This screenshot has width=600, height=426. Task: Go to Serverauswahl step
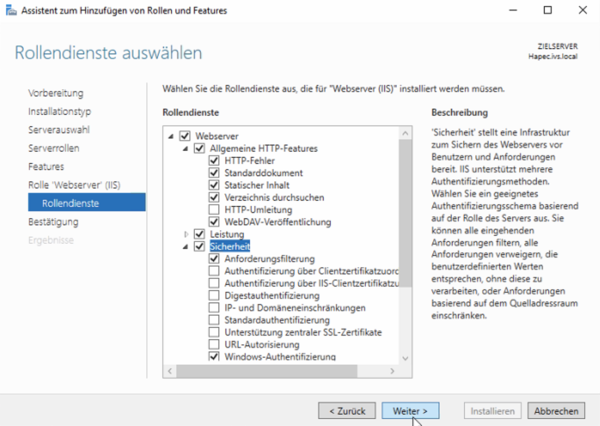[x=59, y=130]
